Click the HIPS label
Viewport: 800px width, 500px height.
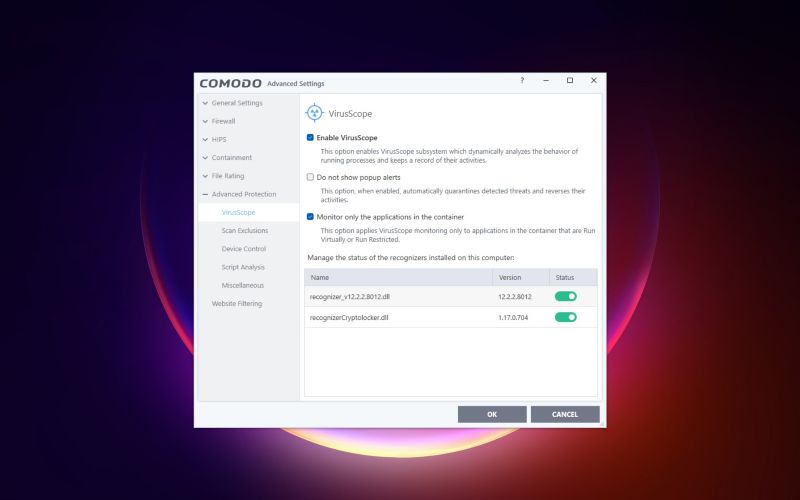click(x=219, y=139)
